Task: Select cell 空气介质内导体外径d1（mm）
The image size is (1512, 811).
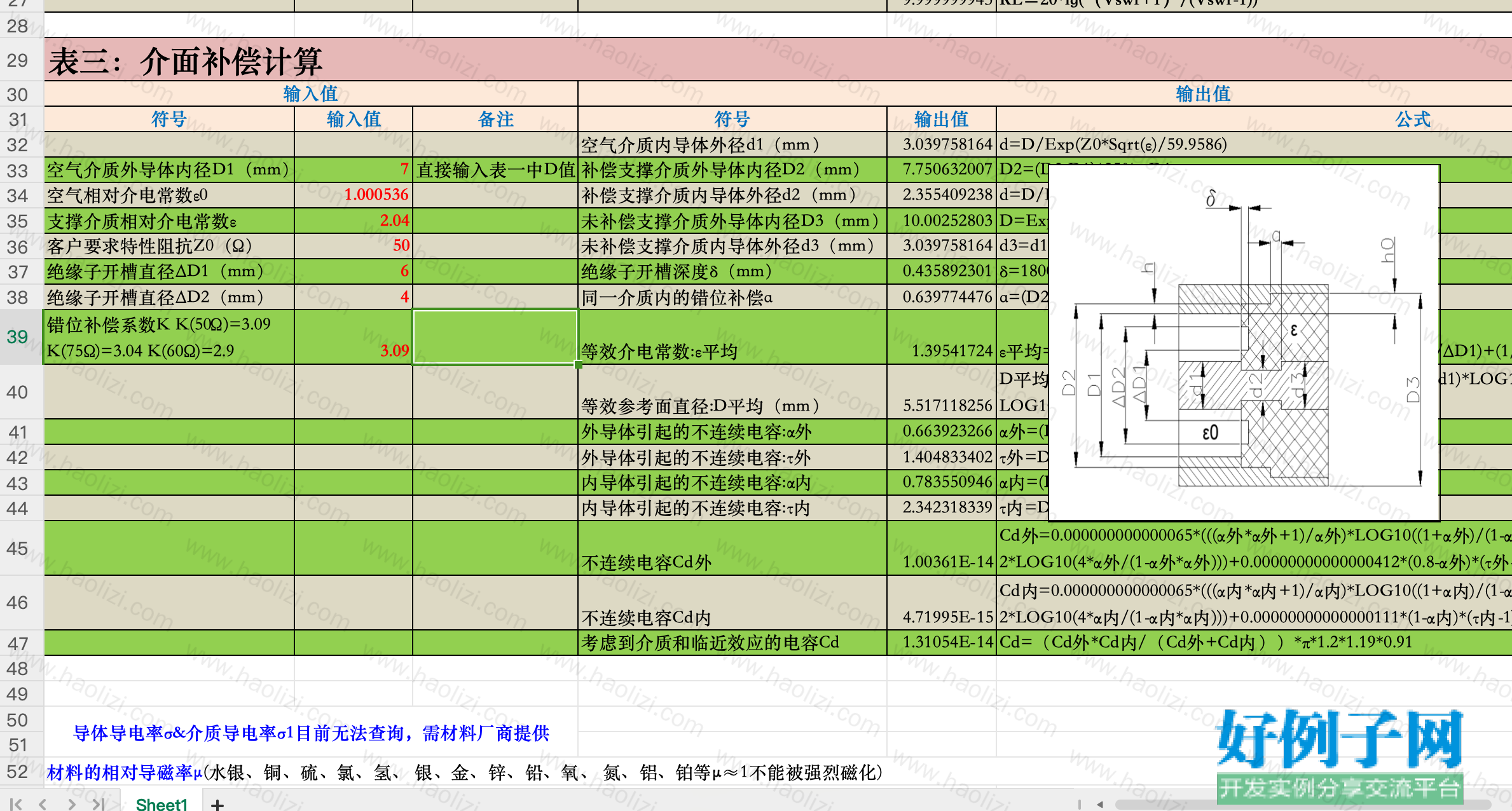Action: click(x=732, y=145)
